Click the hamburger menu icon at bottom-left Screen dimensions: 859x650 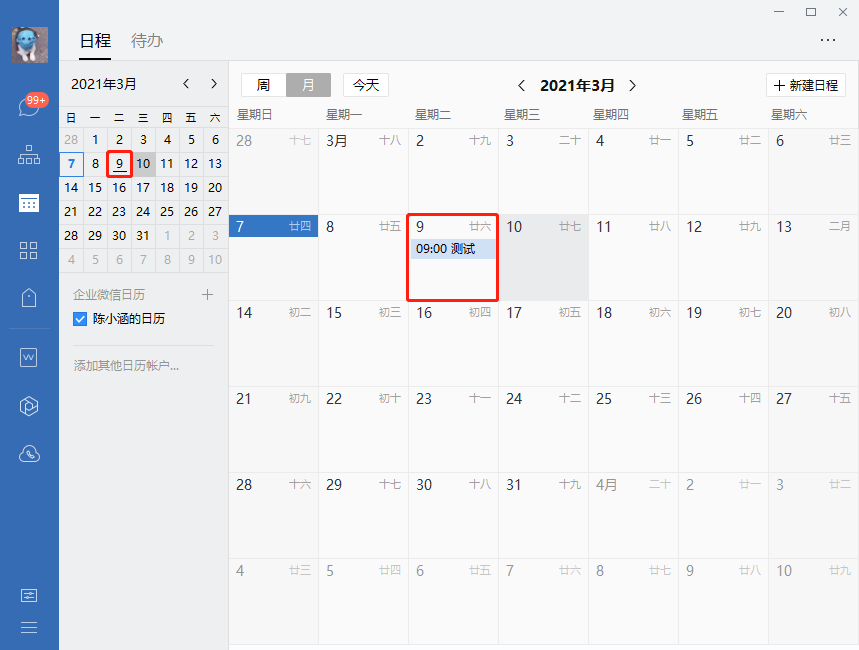click(29, 627)
